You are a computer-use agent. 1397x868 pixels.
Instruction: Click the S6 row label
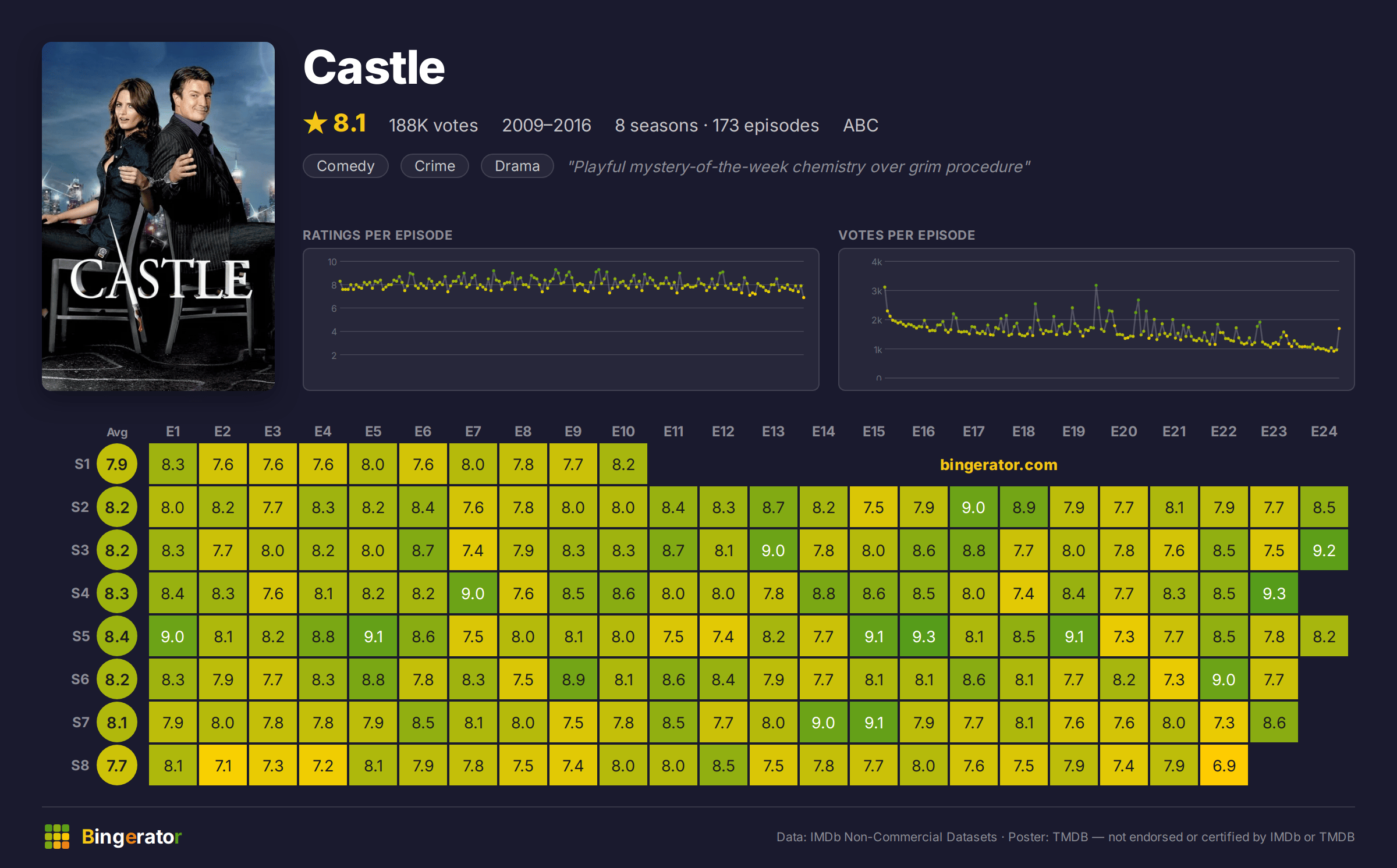pyautogui.click(x=80, y=680)
